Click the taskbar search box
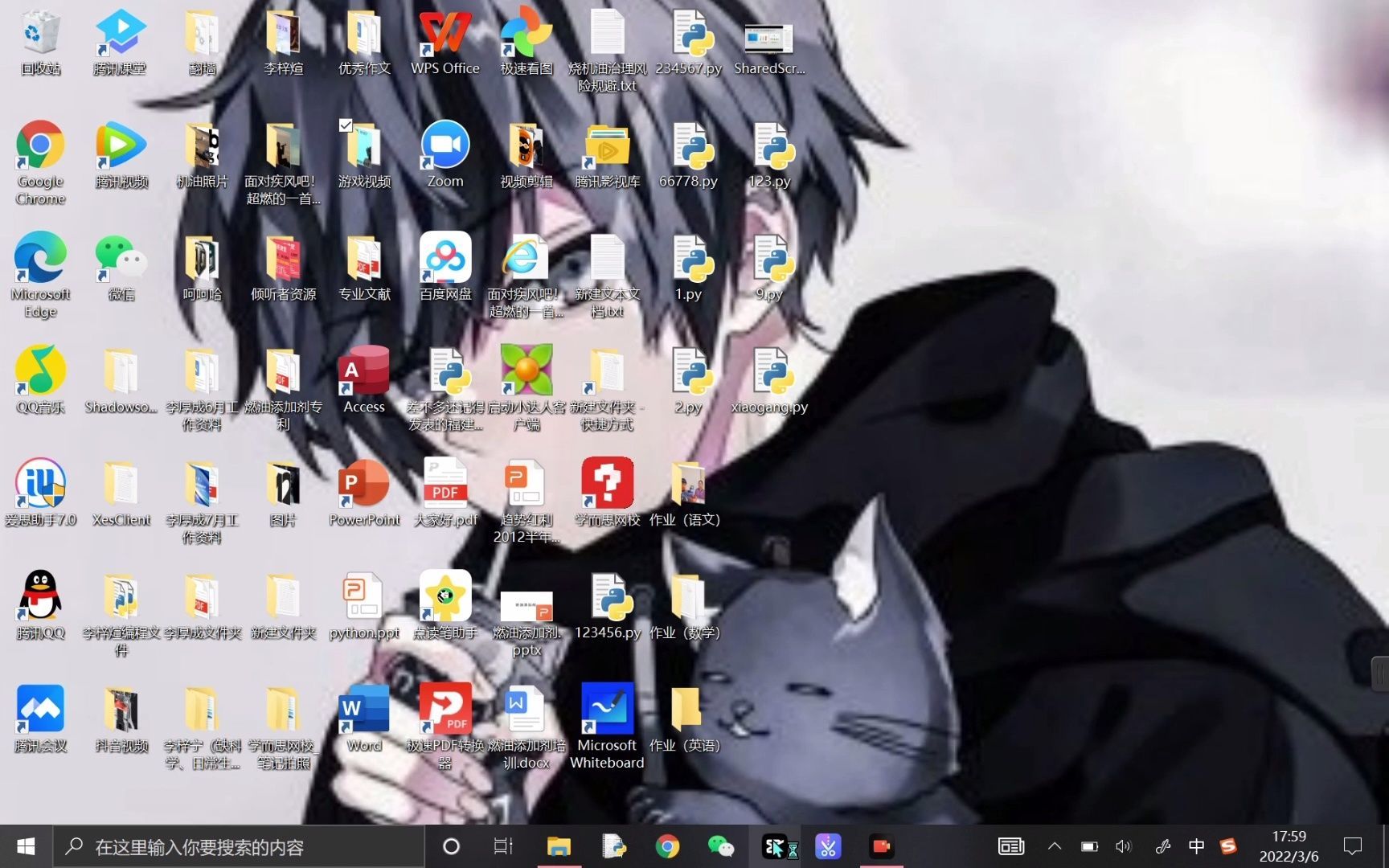 (x=239, y=846)
